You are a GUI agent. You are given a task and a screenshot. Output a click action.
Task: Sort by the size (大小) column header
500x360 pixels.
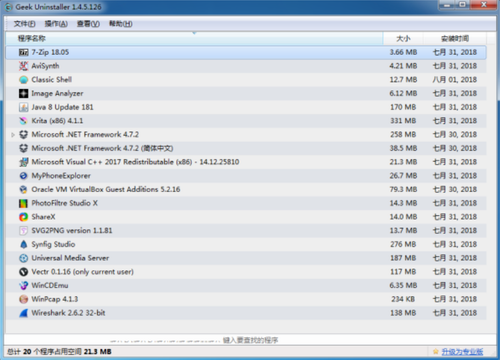[403, 39]
